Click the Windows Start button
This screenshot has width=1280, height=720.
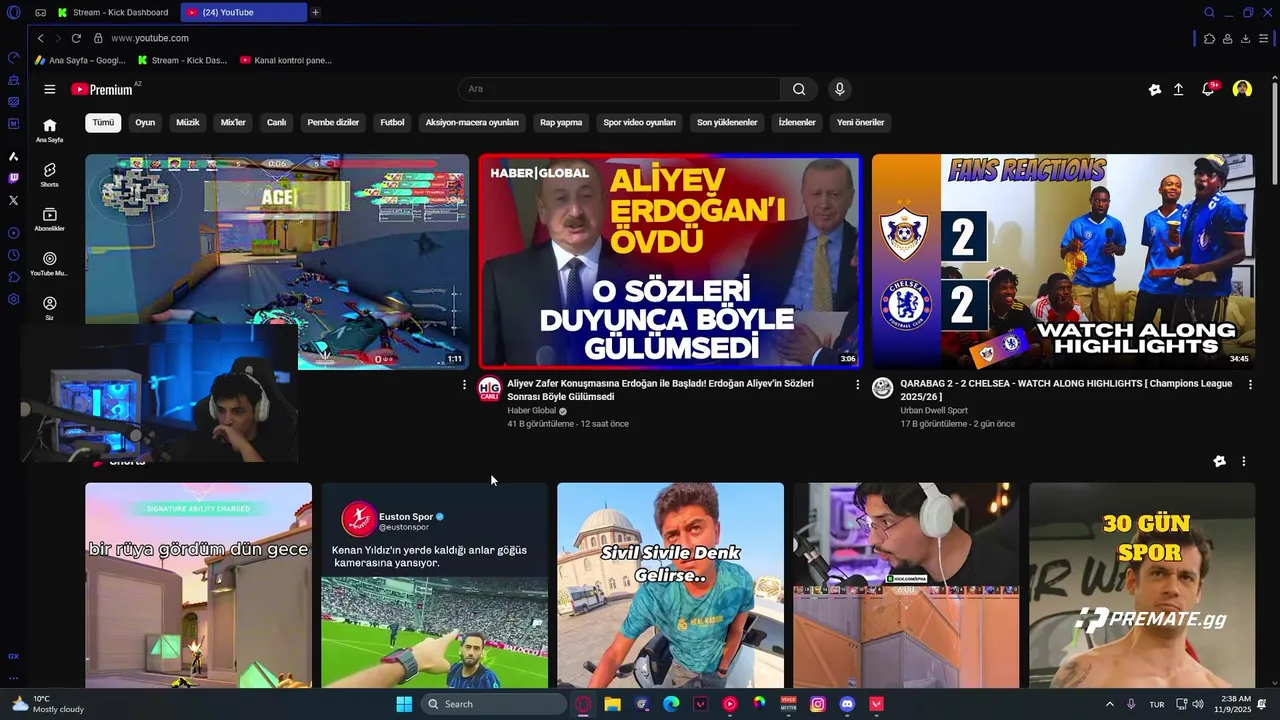point(404,704)
